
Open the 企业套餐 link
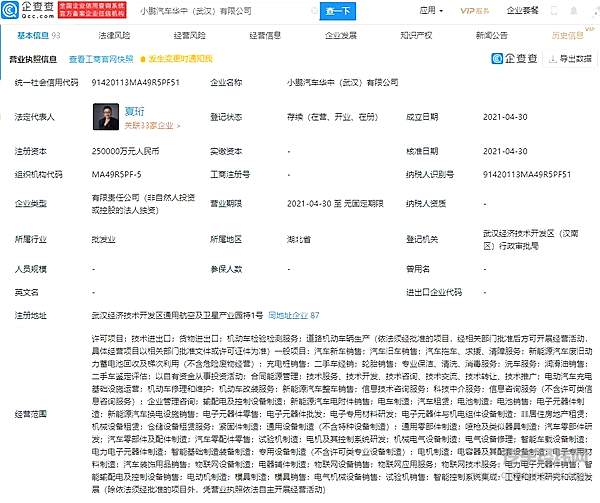tap(522, 11)
